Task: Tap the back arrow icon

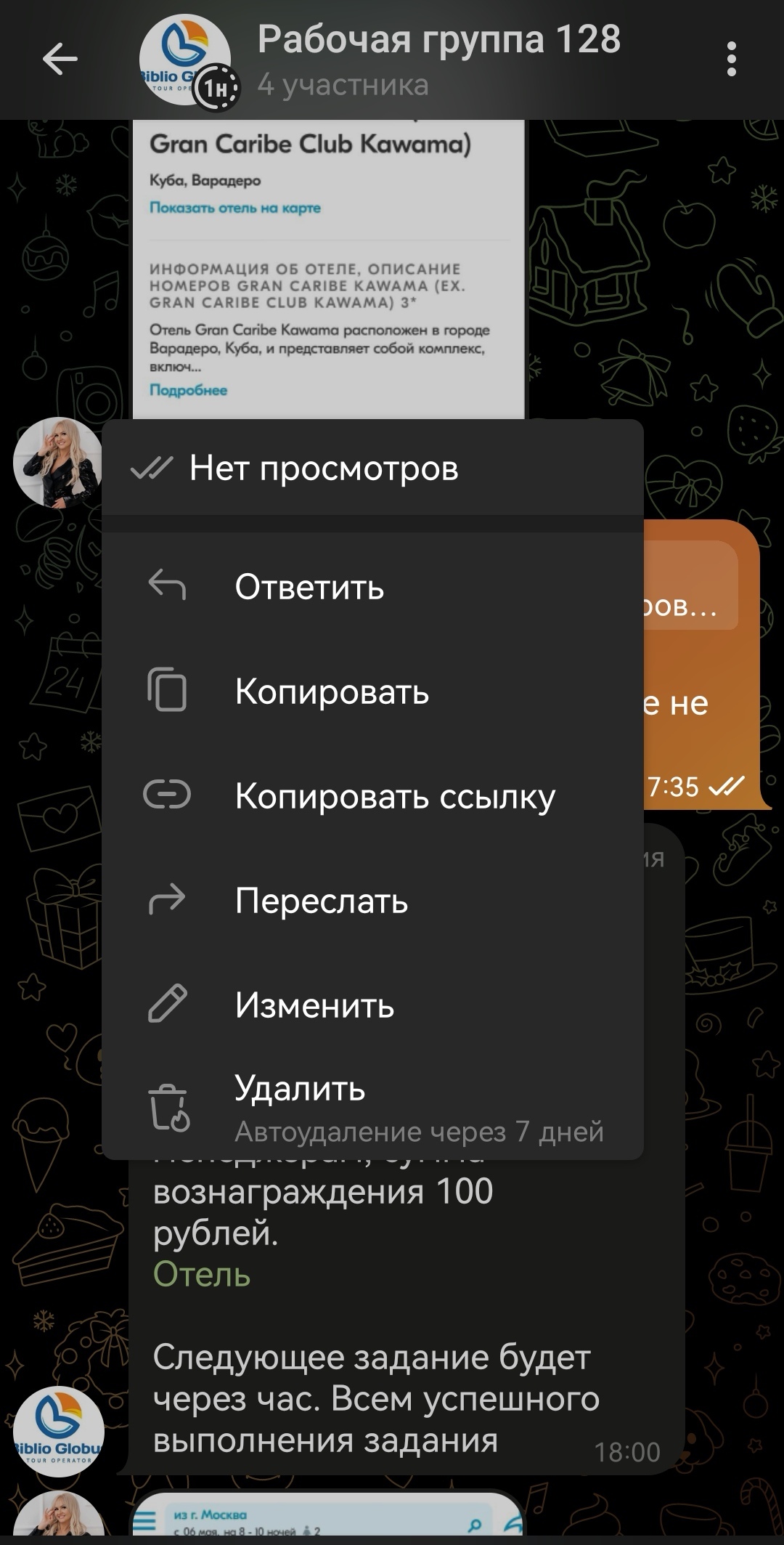Action: pyautogui.click(x=60, y=59)
